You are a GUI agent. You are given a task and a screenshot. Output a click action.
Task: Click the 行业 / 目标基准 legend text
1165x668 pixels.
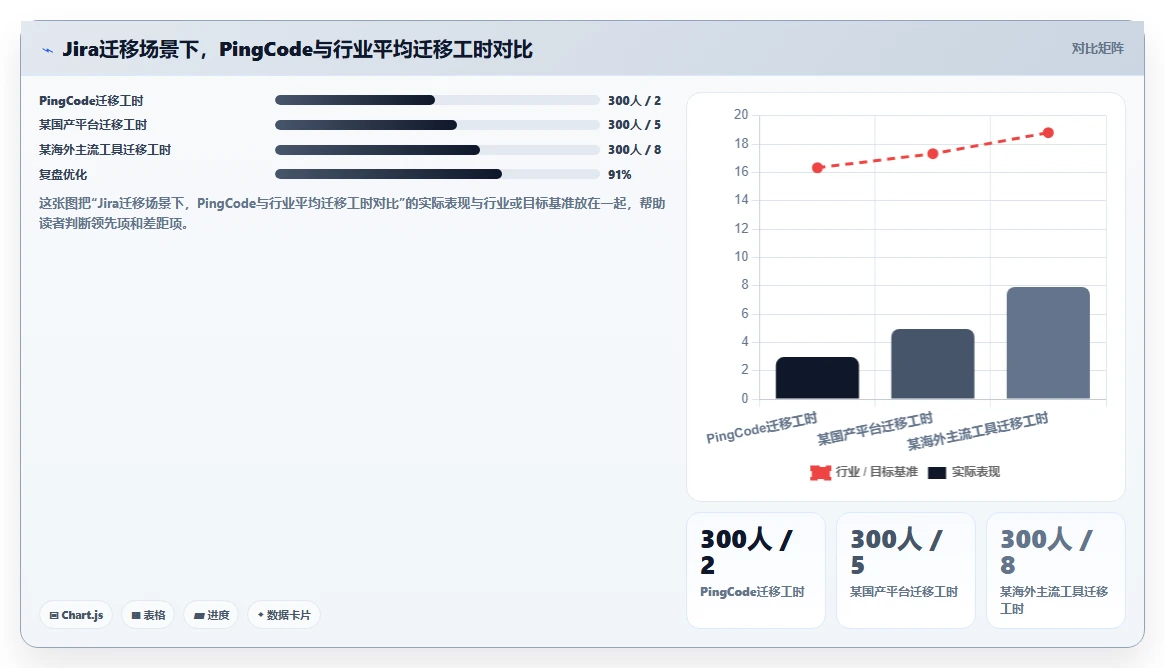pyautogui.click(x=877, y=472)
